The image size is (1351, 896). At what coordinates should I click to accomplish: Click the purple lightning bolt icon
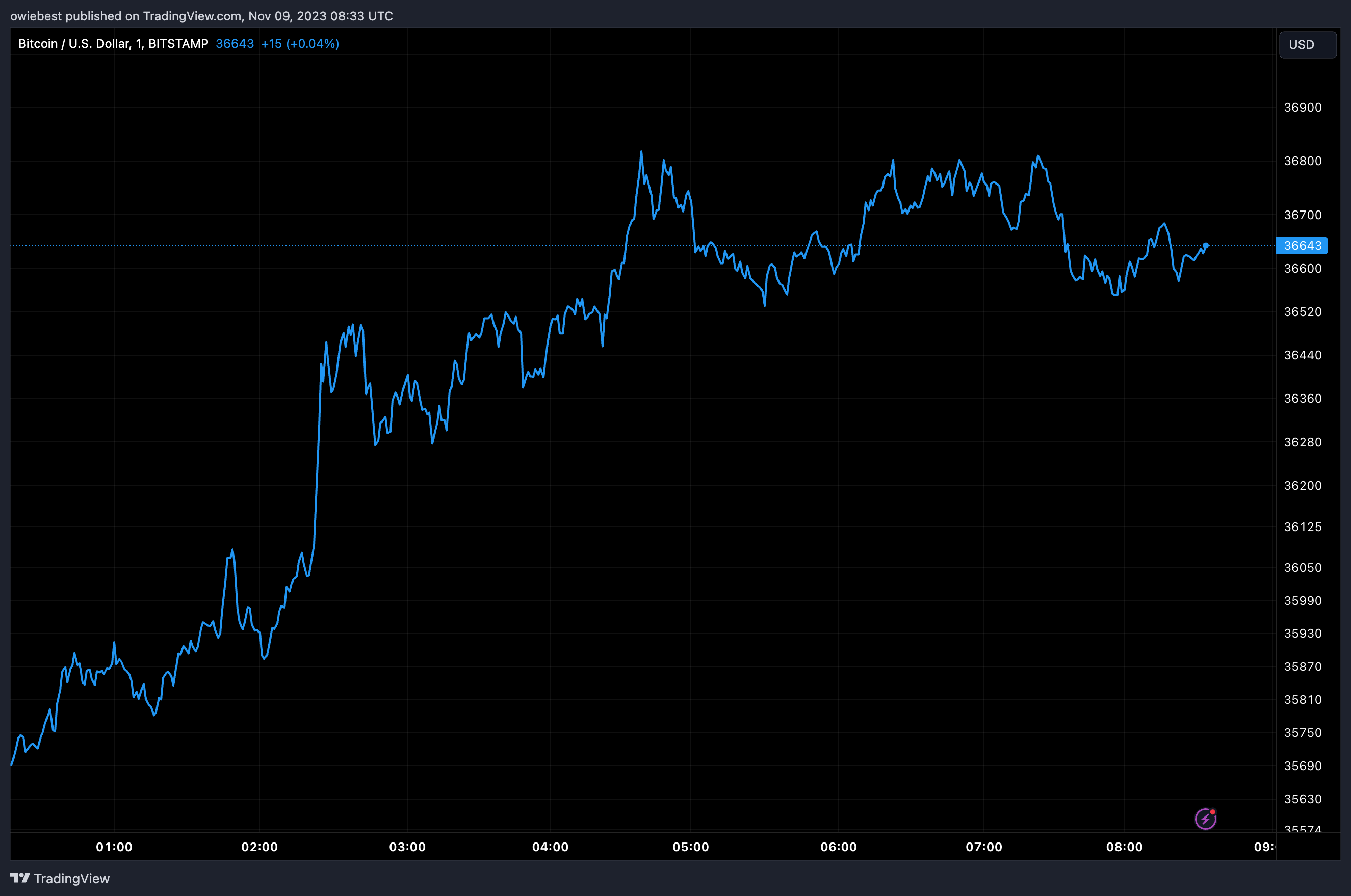click(1205, 819)
